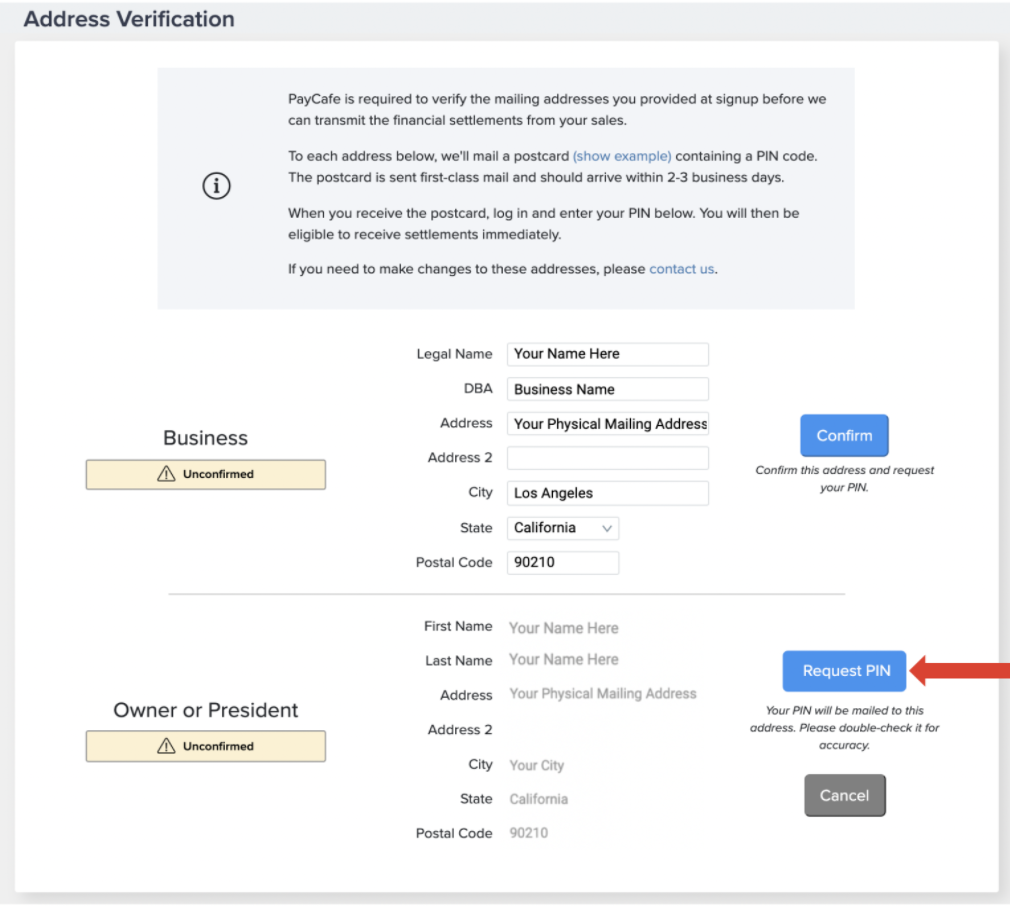Open the State dropdown showing California
1010x906 pixels.
coord(562,528)
